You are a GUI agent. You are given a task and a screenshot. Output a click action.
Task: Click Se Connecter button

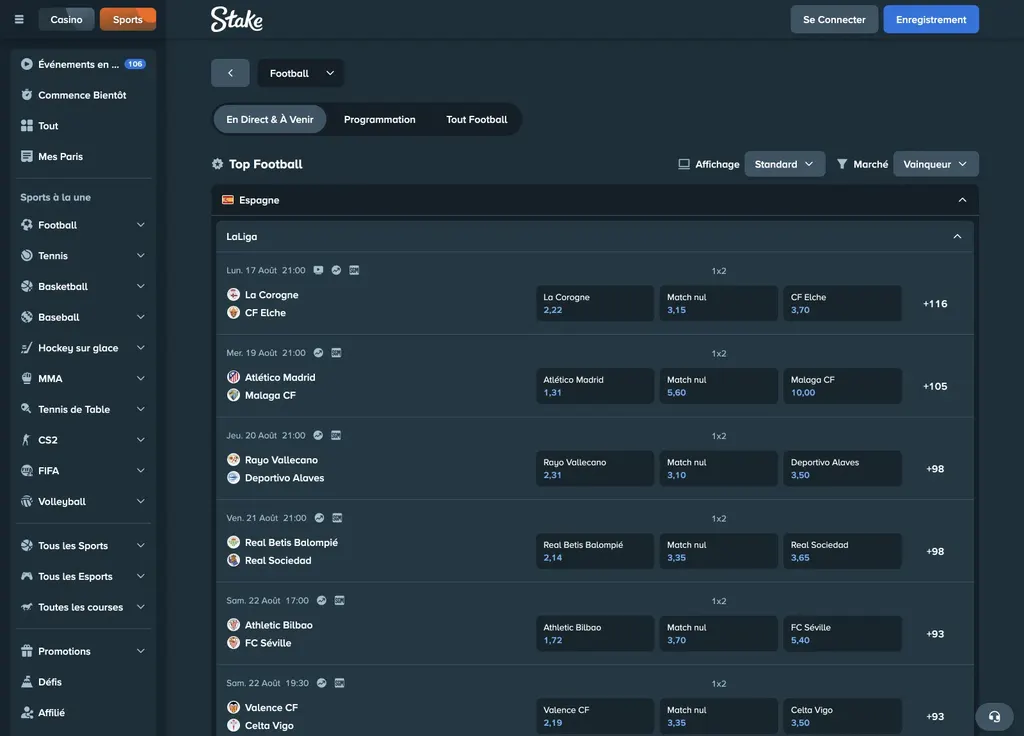tap(834, 20)
